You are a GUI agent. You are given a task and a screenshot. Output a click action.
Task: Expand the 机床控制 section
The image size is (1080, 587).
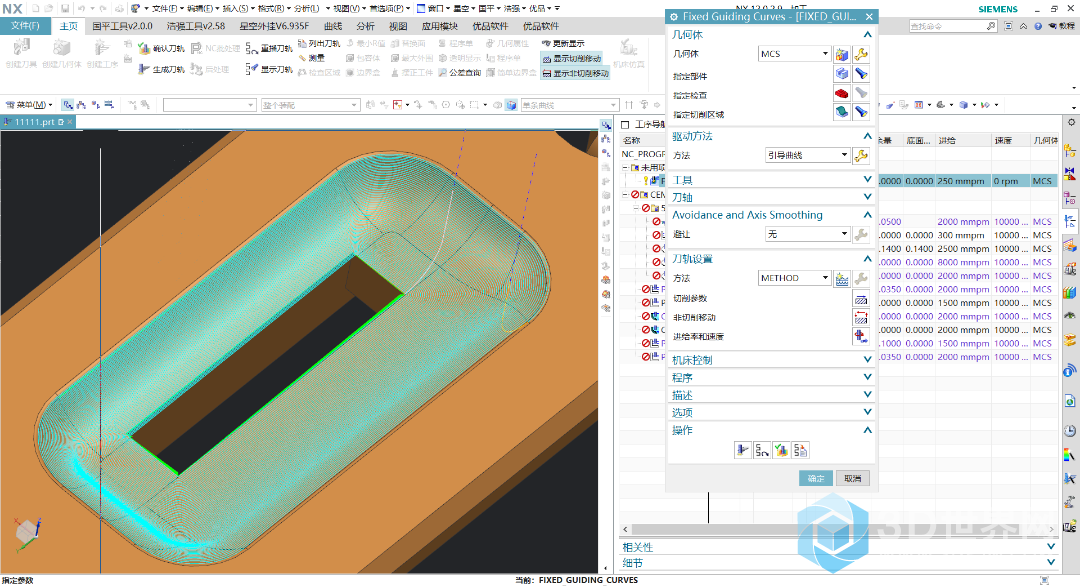pyautogui.click(x=771, y=360)
